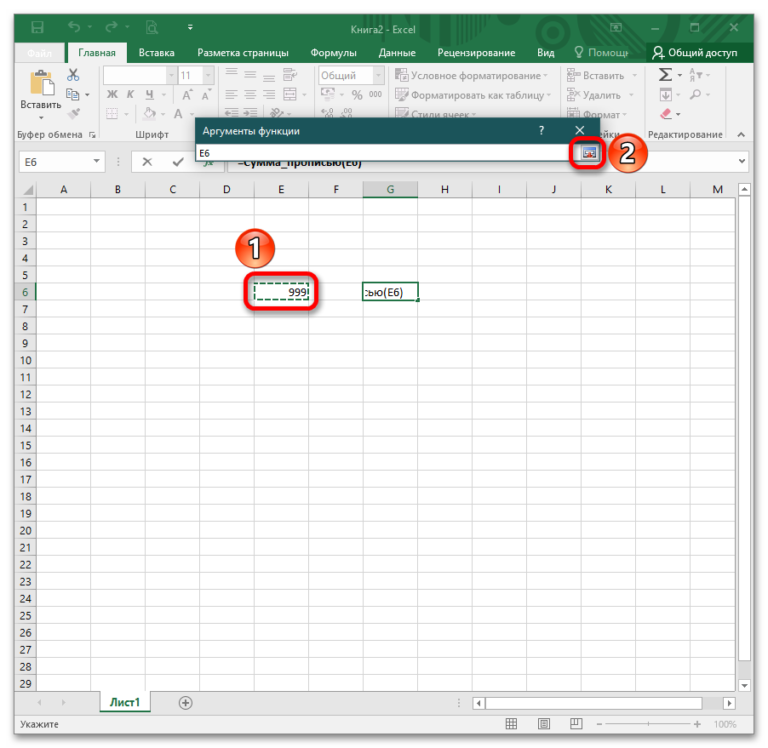Screen dimensions: 768x748
Task: Click the Вставить paste clipboard icon
Action: pyautogui.click(x=42, y=82)
